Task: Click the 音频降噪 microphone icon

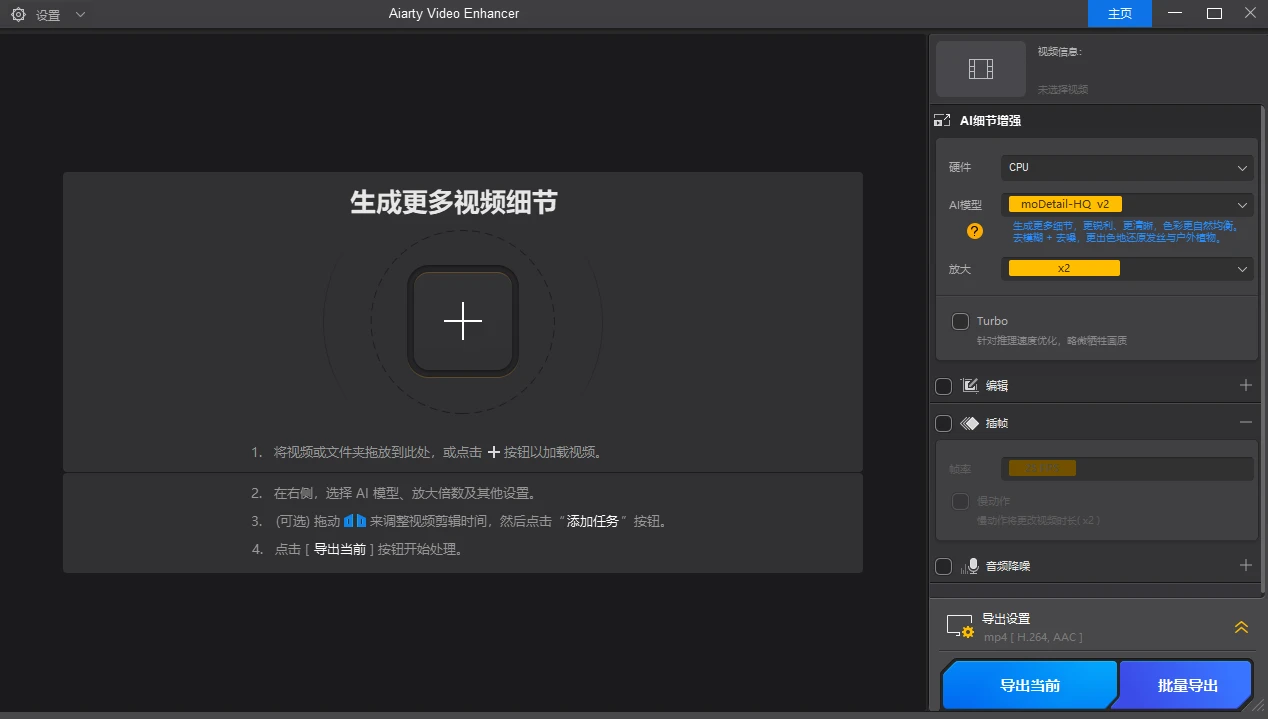Action: (971, 565)
